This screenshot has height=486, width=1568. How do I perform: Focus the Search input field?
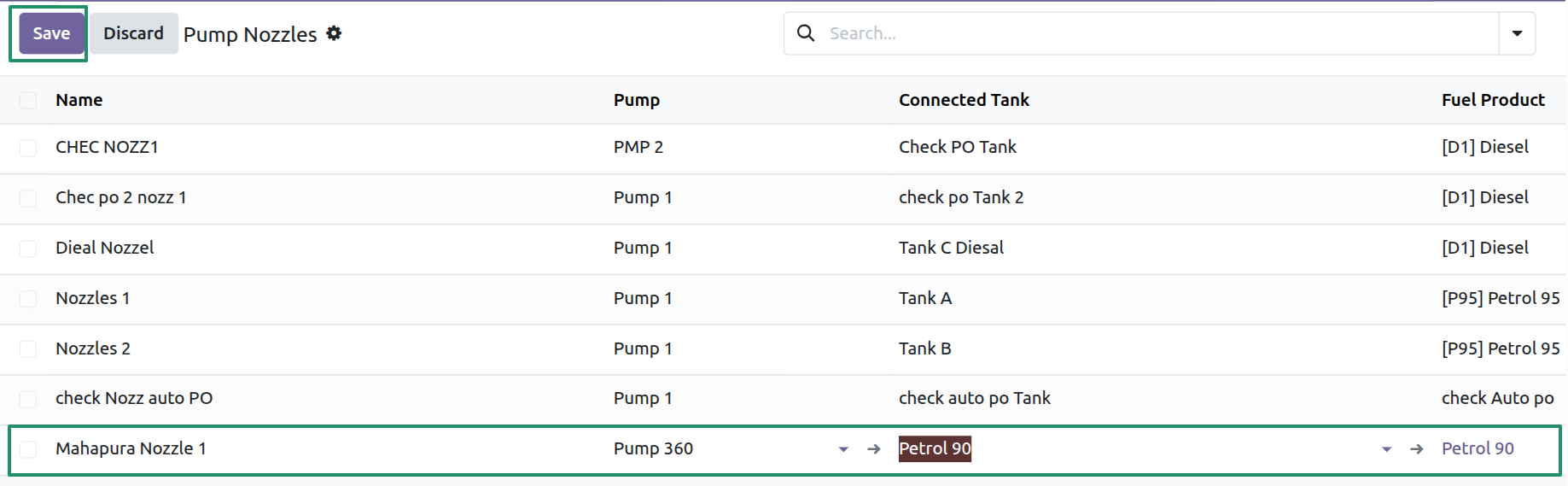[1161, 33]
